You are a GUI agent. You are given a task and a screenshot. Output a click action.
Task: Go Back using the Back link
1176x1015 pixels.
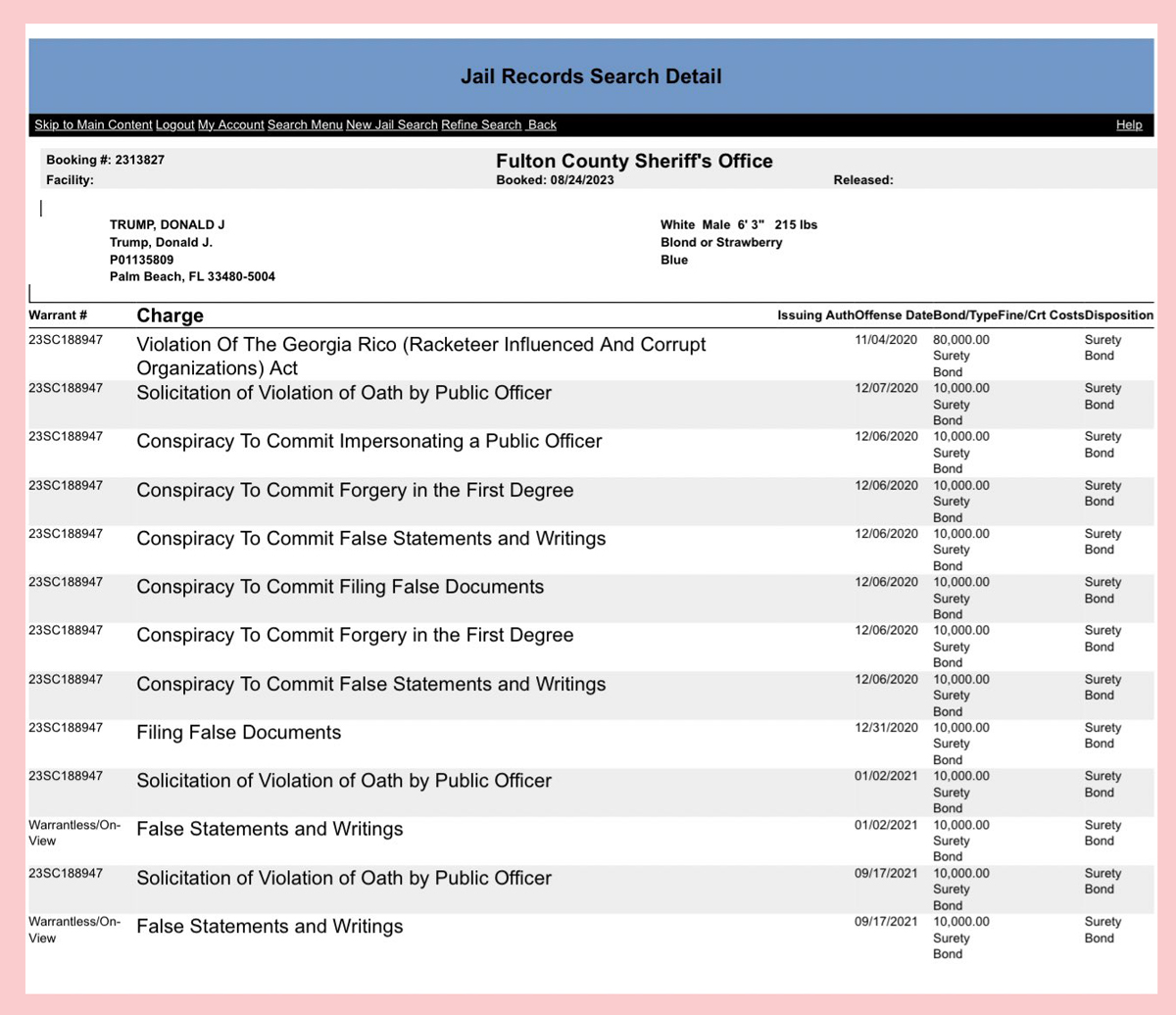(x=542, y=125)
